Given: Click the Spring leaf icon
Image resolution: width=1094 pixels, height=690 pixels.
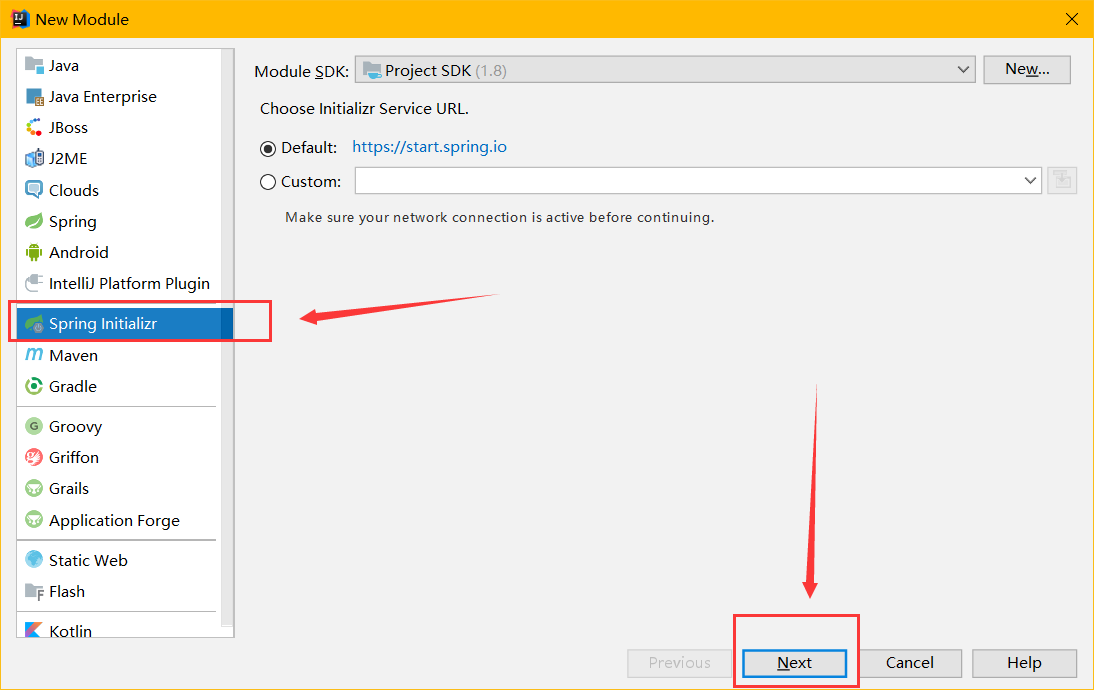Looking at the screenshot, I should (33, 221).
